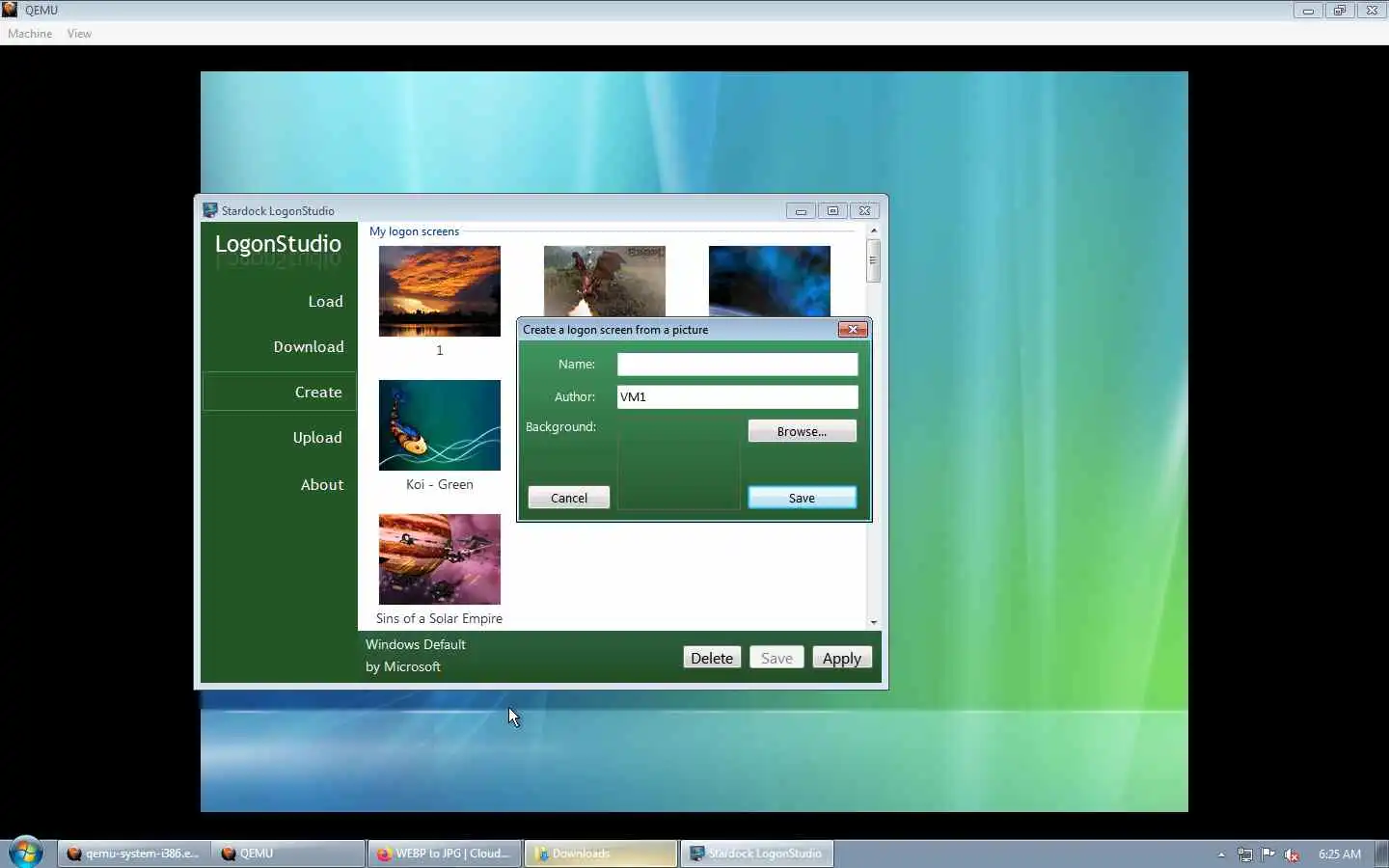Click the network tray icon
This screenshot has width=1389, height=868.
pos(1245,854)
